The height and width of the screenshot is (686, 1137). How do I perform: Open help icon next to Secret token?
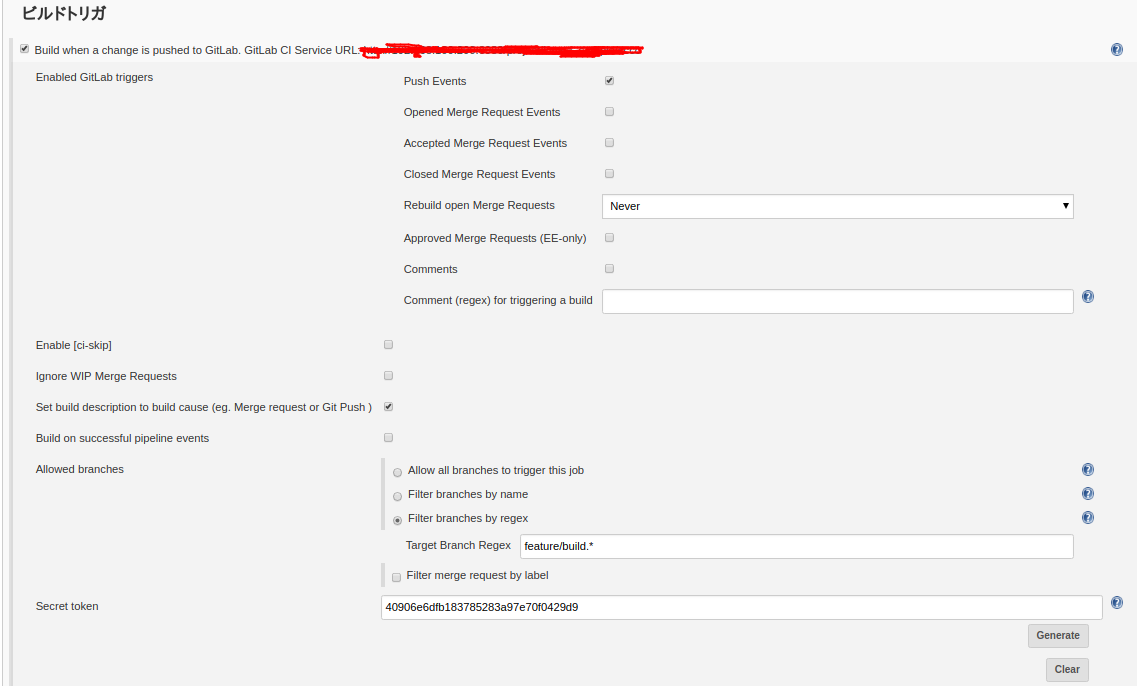click(x=1117, y=603)
